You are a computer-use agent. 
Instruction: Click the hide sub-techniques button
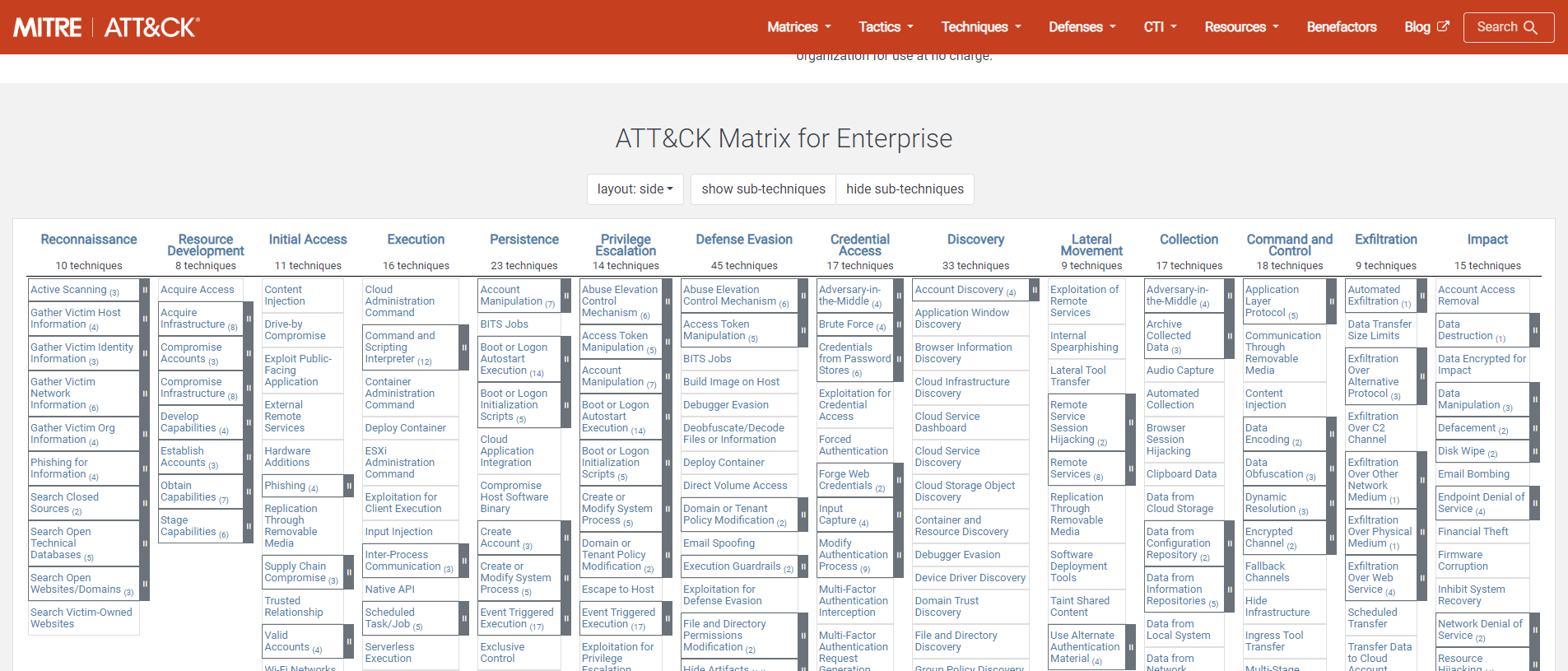tap(905, 189)
